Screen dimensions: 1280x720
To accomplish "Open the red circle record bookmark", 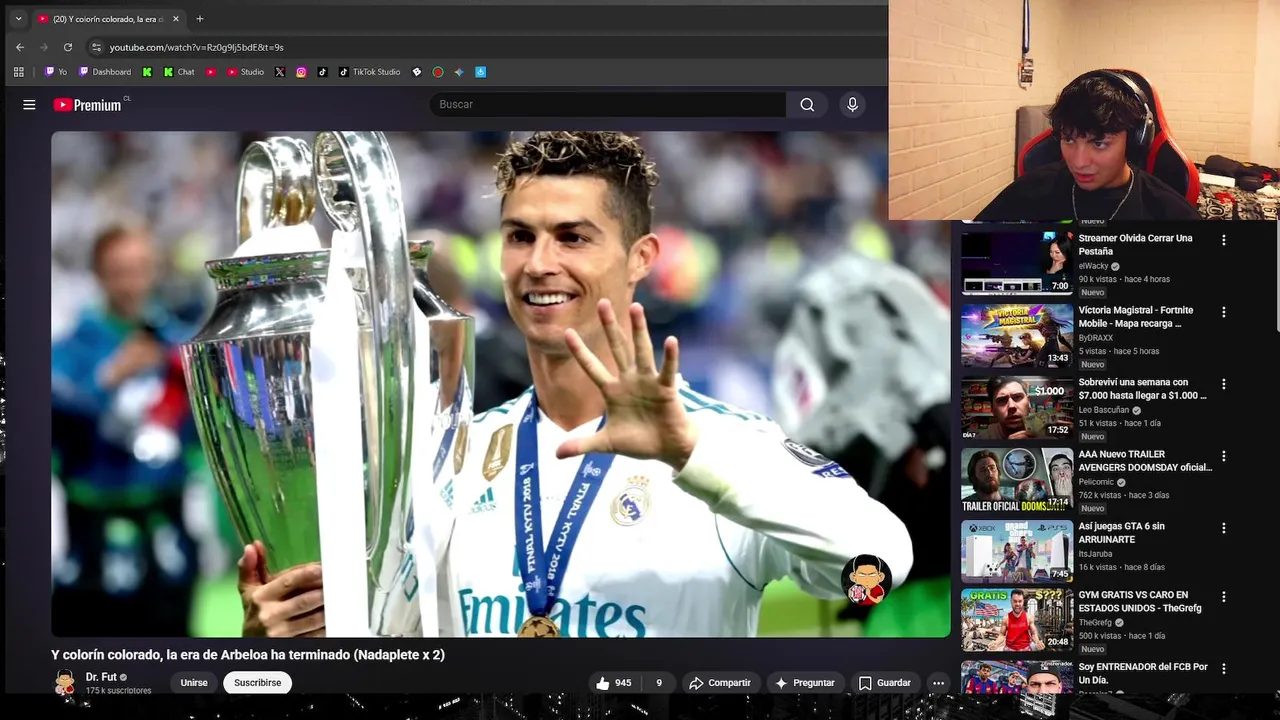I will click(x=438, y=72).
